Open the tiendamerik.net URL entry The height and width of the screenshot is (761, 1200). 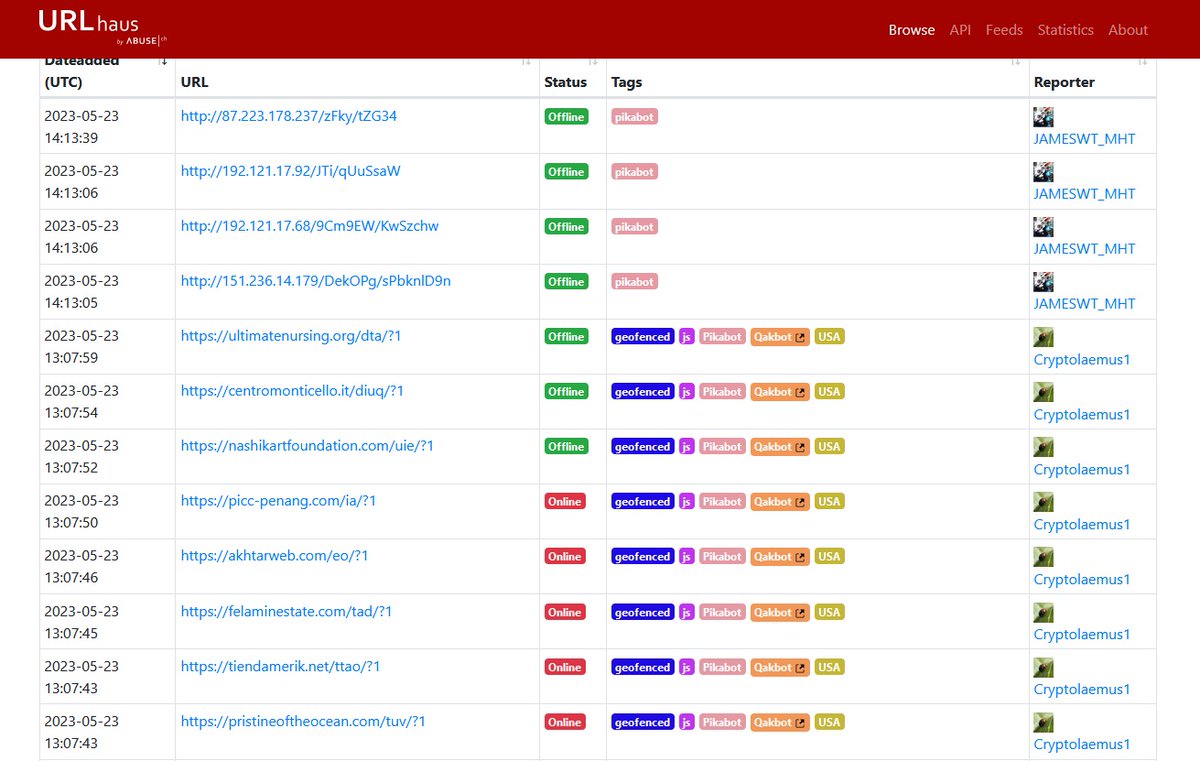(x=281, y=666)
